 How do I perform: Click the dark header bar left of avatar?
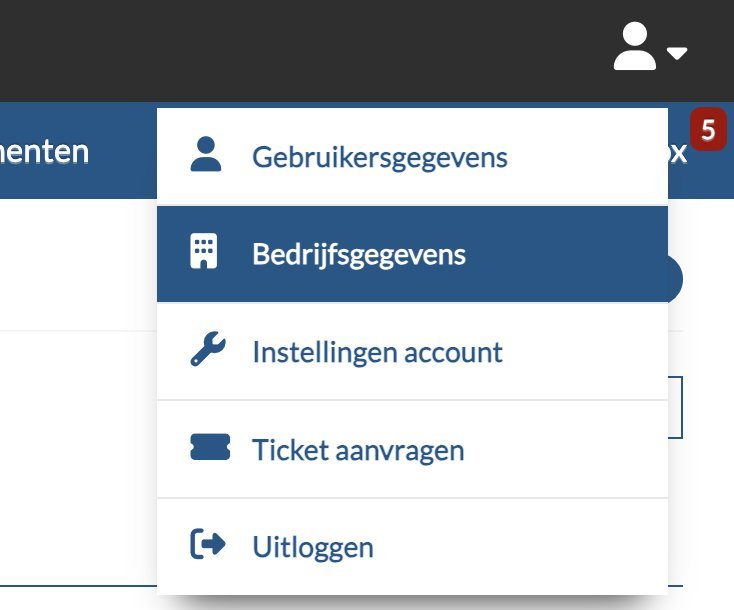pos(304,51)
